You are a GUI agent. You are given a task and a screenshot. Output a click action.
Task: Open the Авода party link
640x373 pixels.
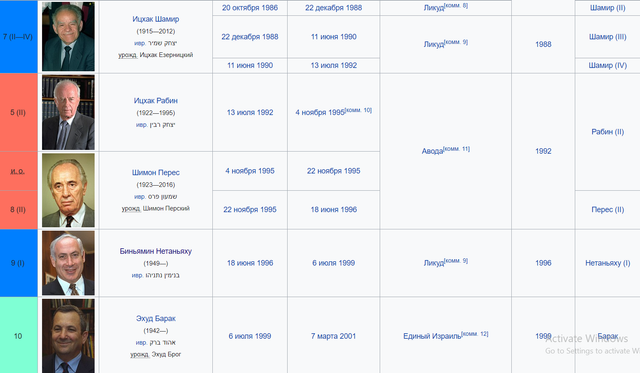[x=432, y=151]
